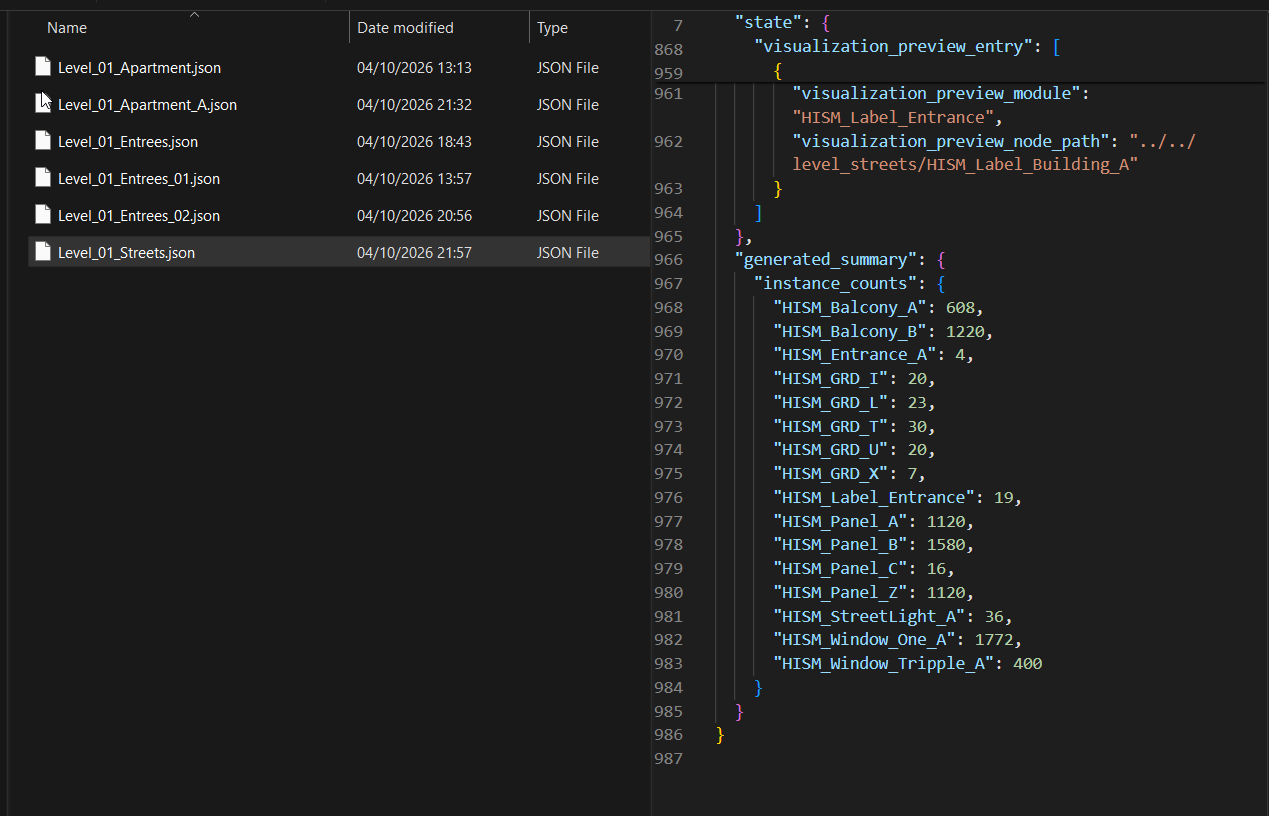Click the "instance_counts" key
Image resolution: width=1269 pixels, height=816 pixels.
click(x=836, y=283)
